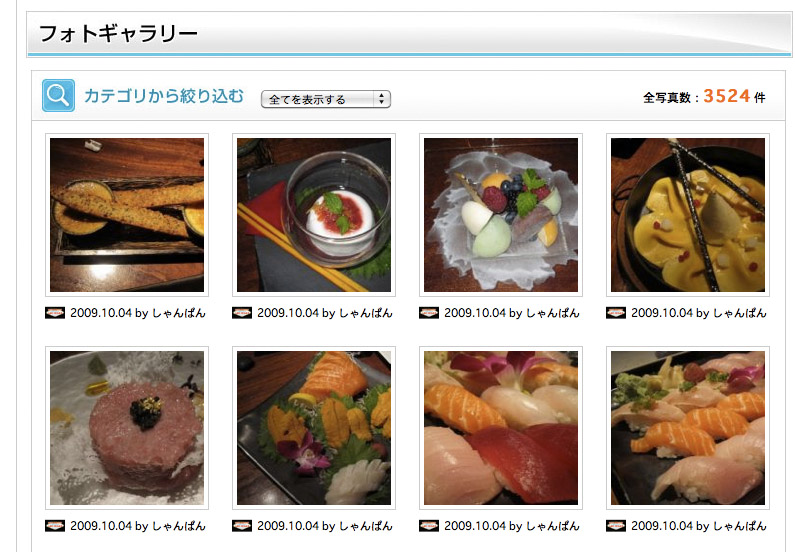Viewport: 795px width, 552px height.
Task: Open the sea urchin and salmon sashimi thumbnail
Action: [314, 428]
